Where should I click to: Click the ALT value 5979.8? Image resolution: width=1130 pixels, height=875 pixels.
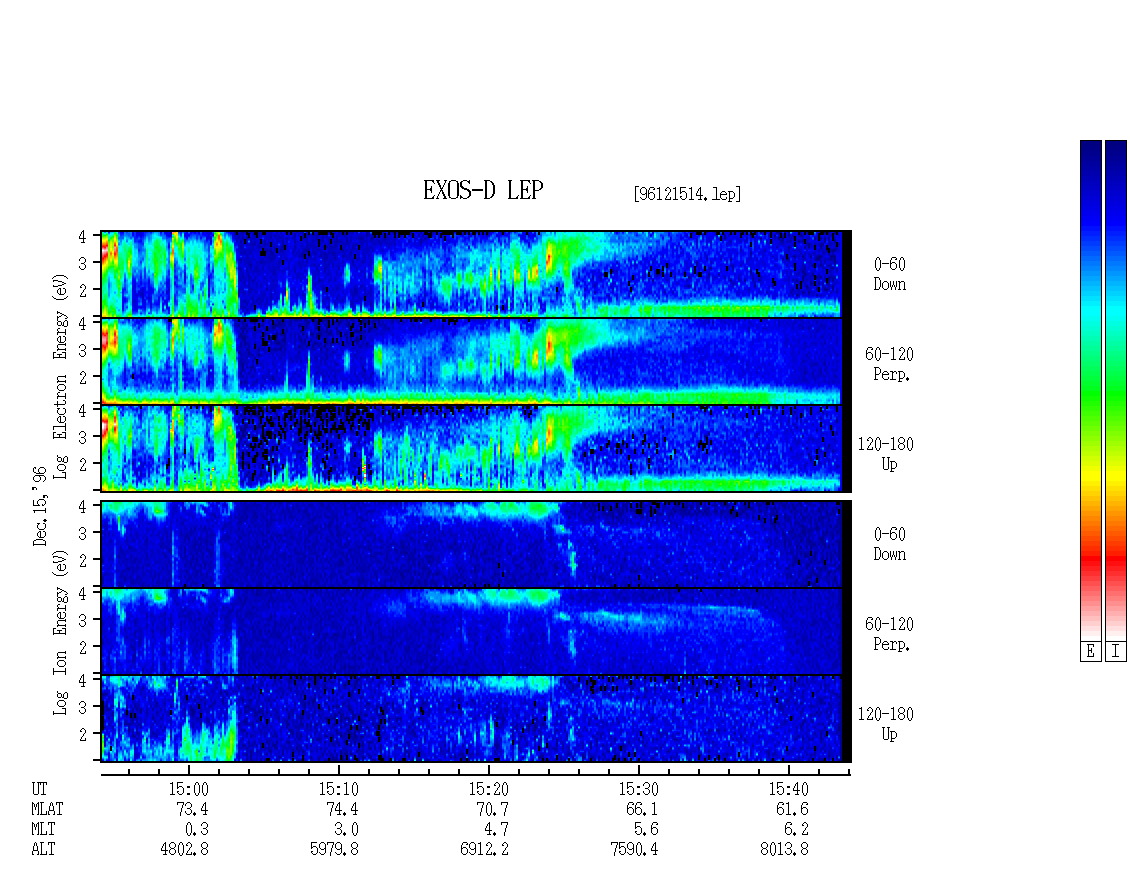(334, 850)
